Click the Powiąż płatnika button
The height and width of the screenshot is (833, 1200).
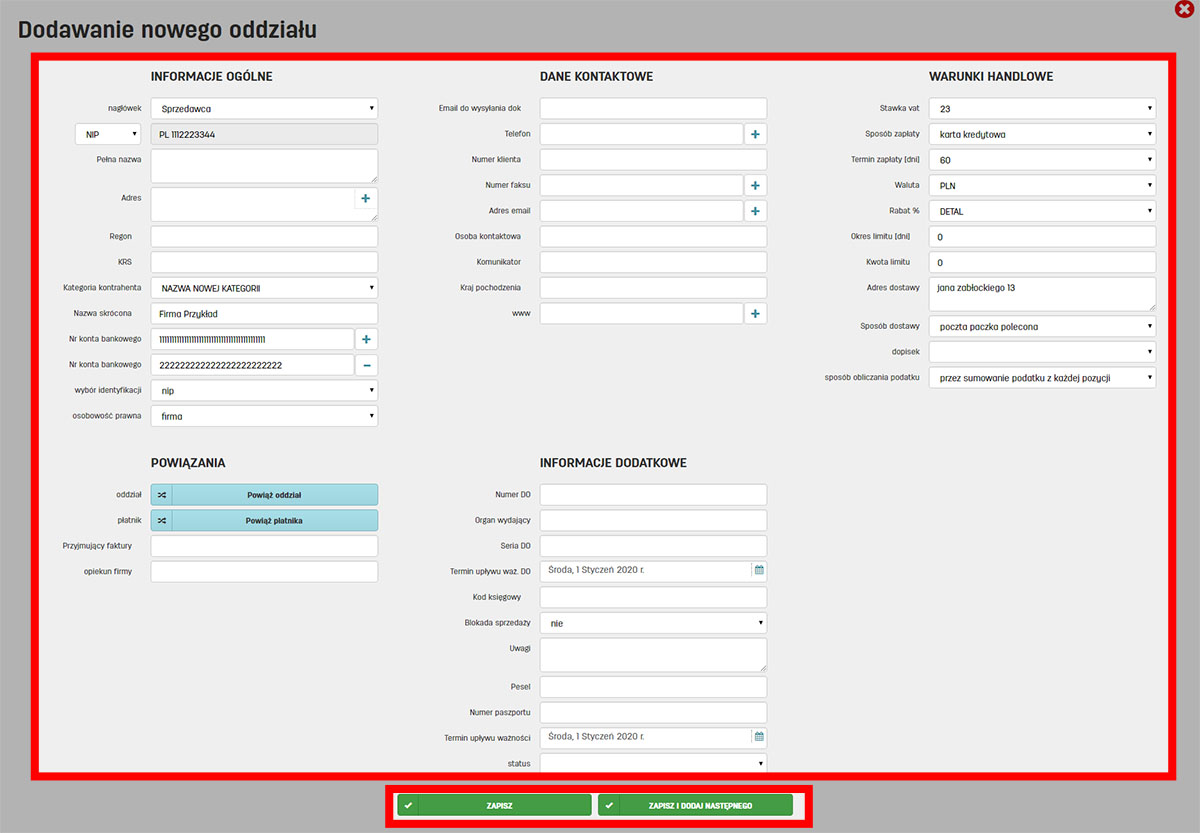pyautogui.click(x=274, y=520)
